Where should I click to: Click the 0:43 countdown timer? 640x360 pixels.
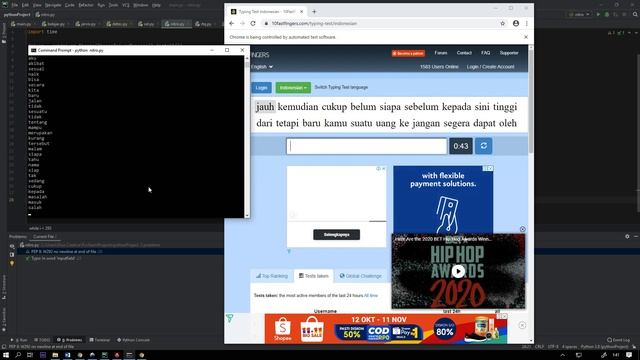[x=461, y=146]
